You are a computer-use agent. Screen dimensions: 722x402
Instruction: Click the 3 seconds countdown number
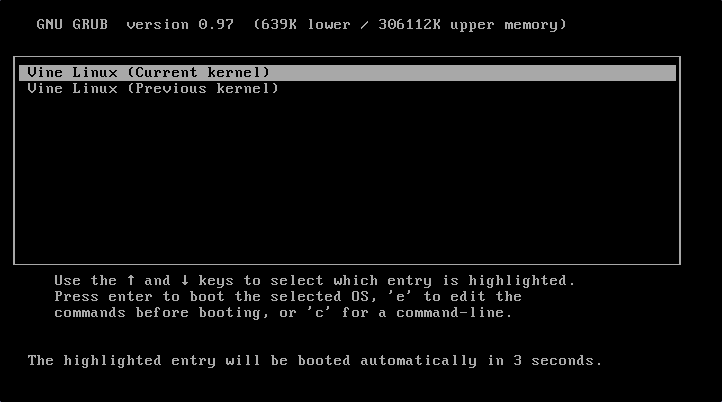pyautogui.click(x=518, y=361)
